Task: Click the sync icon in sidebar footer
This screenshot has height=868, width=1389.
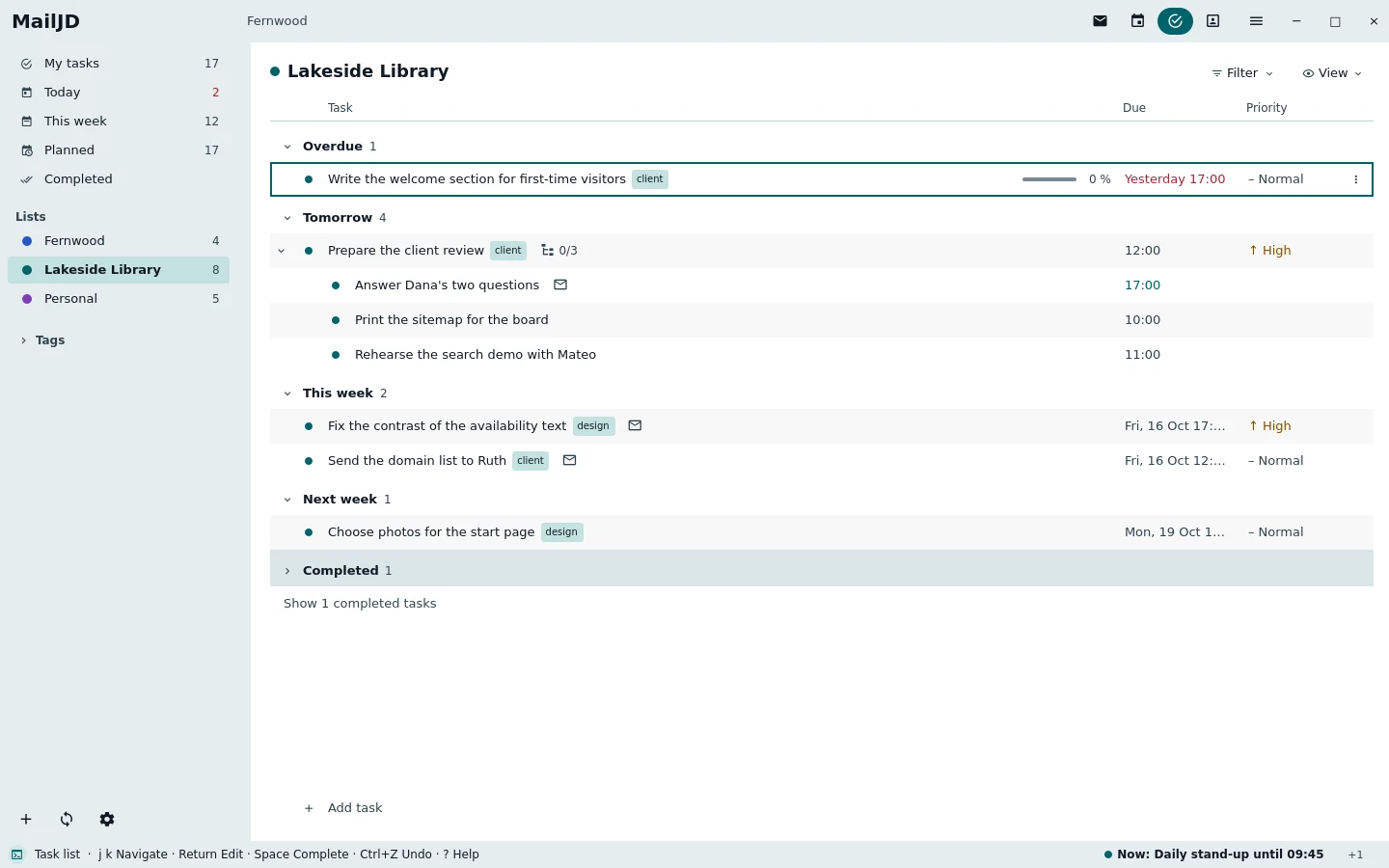Action: pyautogui.click(x=67, y=819)
